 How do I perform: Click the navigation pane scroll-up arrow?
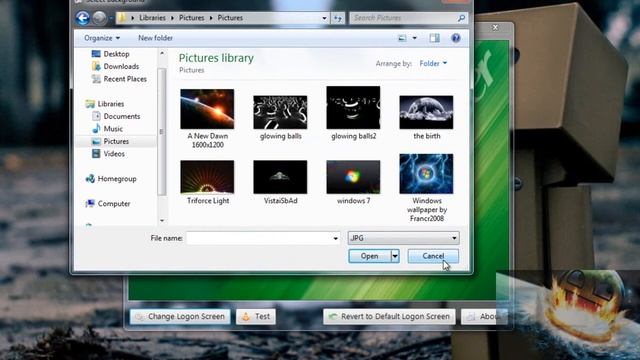(162, 53)
